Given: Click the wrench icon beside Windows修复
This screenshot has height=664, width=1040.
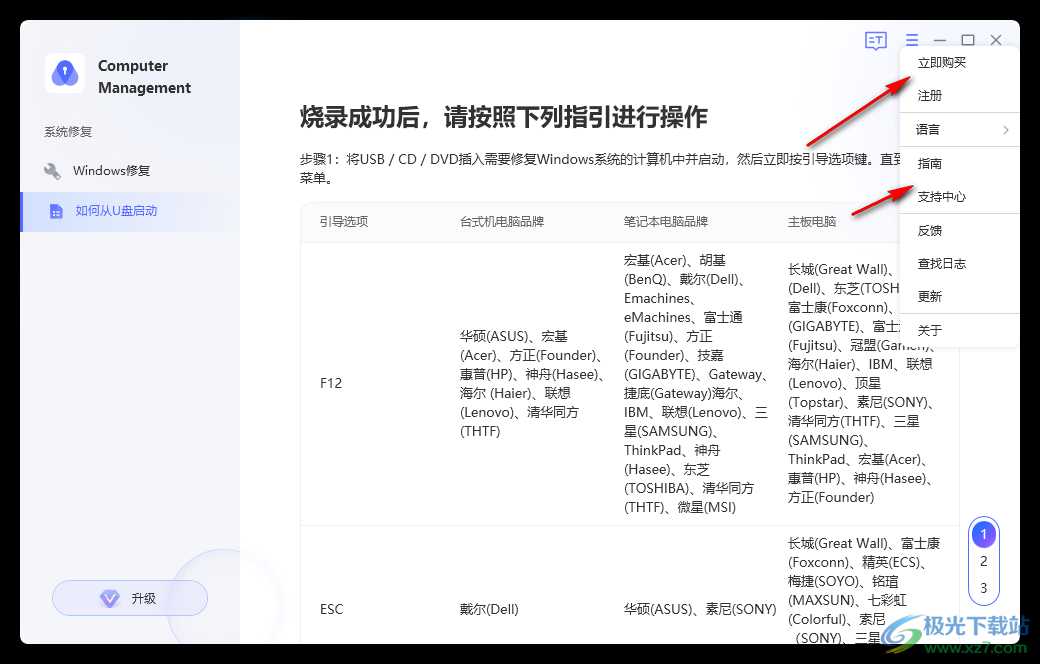Looking at the screenshot, I should point(52,171).
